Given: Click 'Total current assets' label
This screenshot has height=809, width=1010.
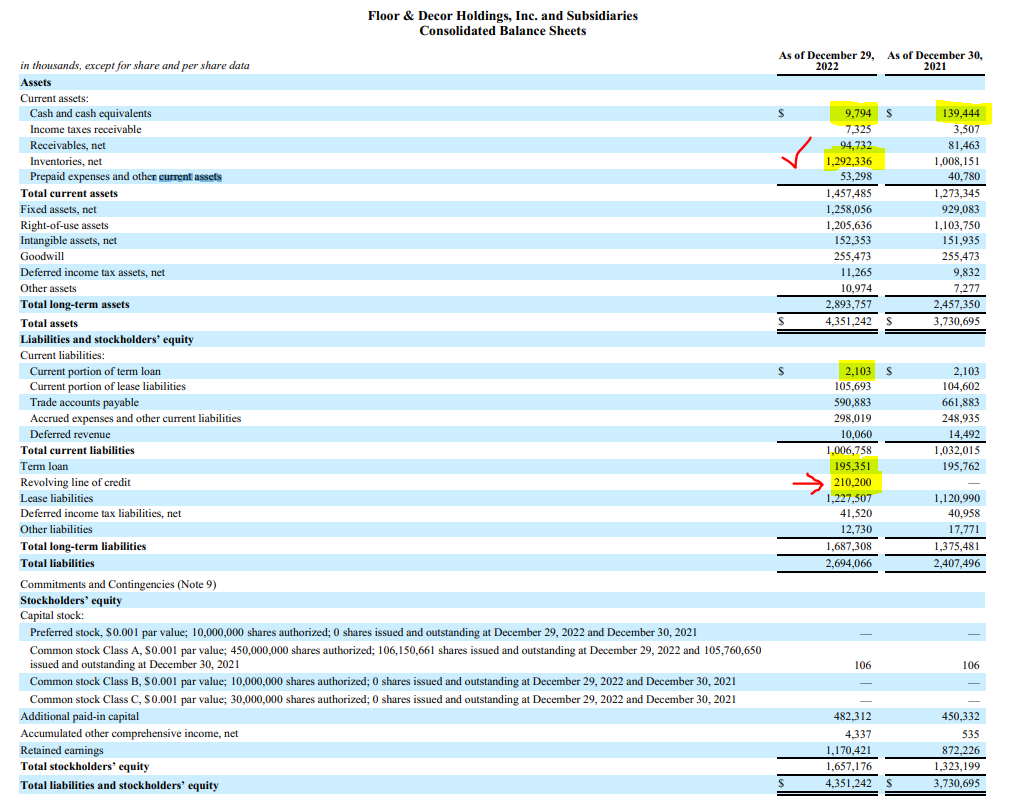Looking at the screenshot, I should [x=69, y=193].
